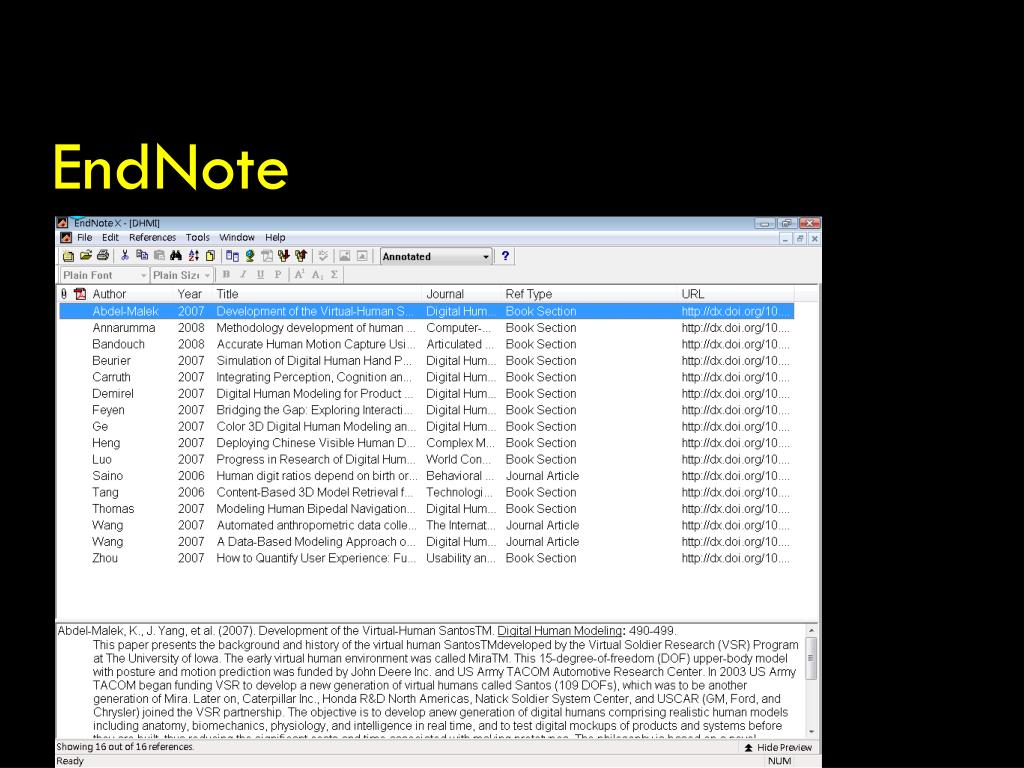The image size is (1024, 768).
Task: Click the Import down-arrow icon
Action: click(x=283, y=256)
